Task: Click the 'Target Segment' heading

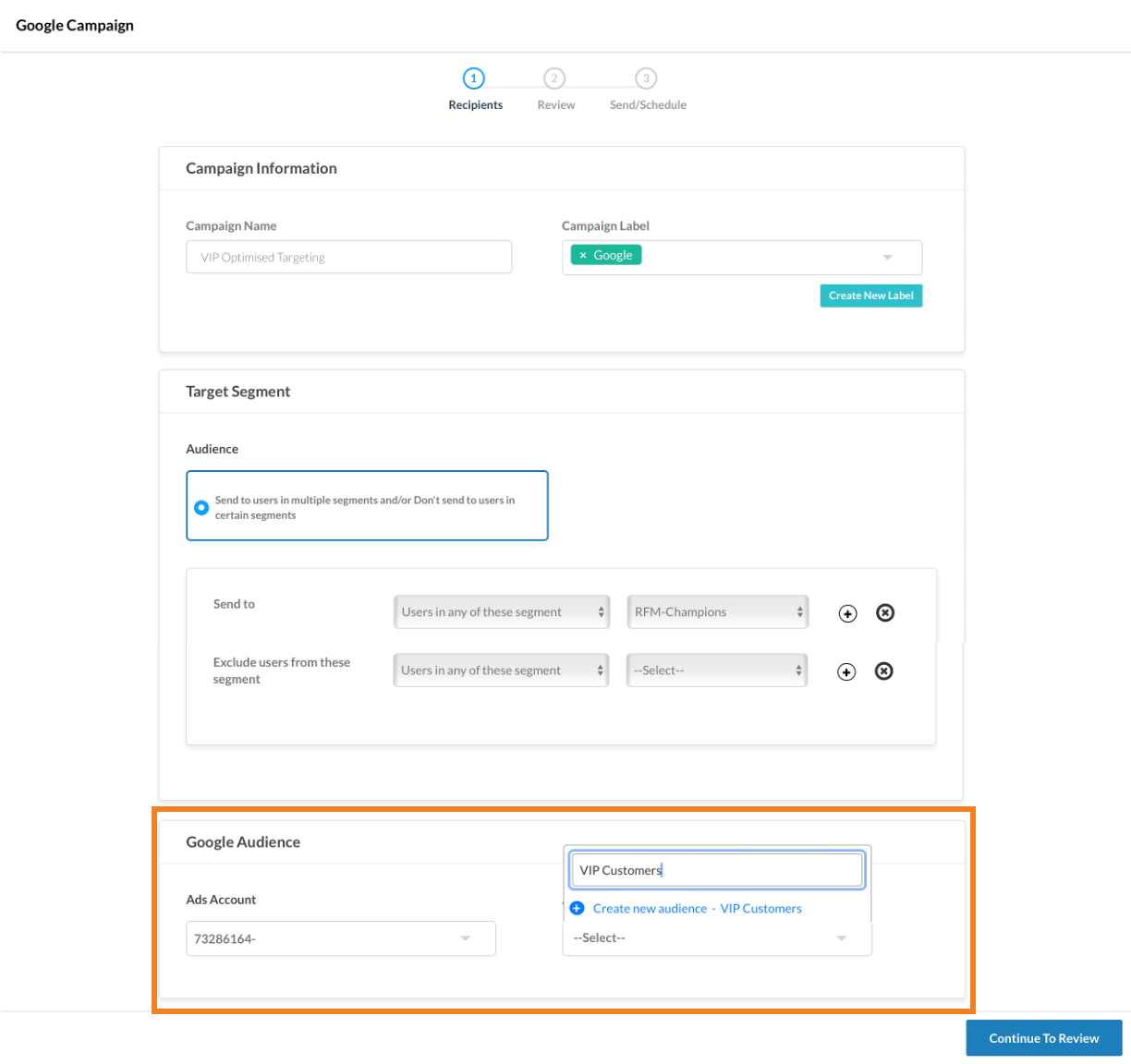Action: click(x=238, y=392)
